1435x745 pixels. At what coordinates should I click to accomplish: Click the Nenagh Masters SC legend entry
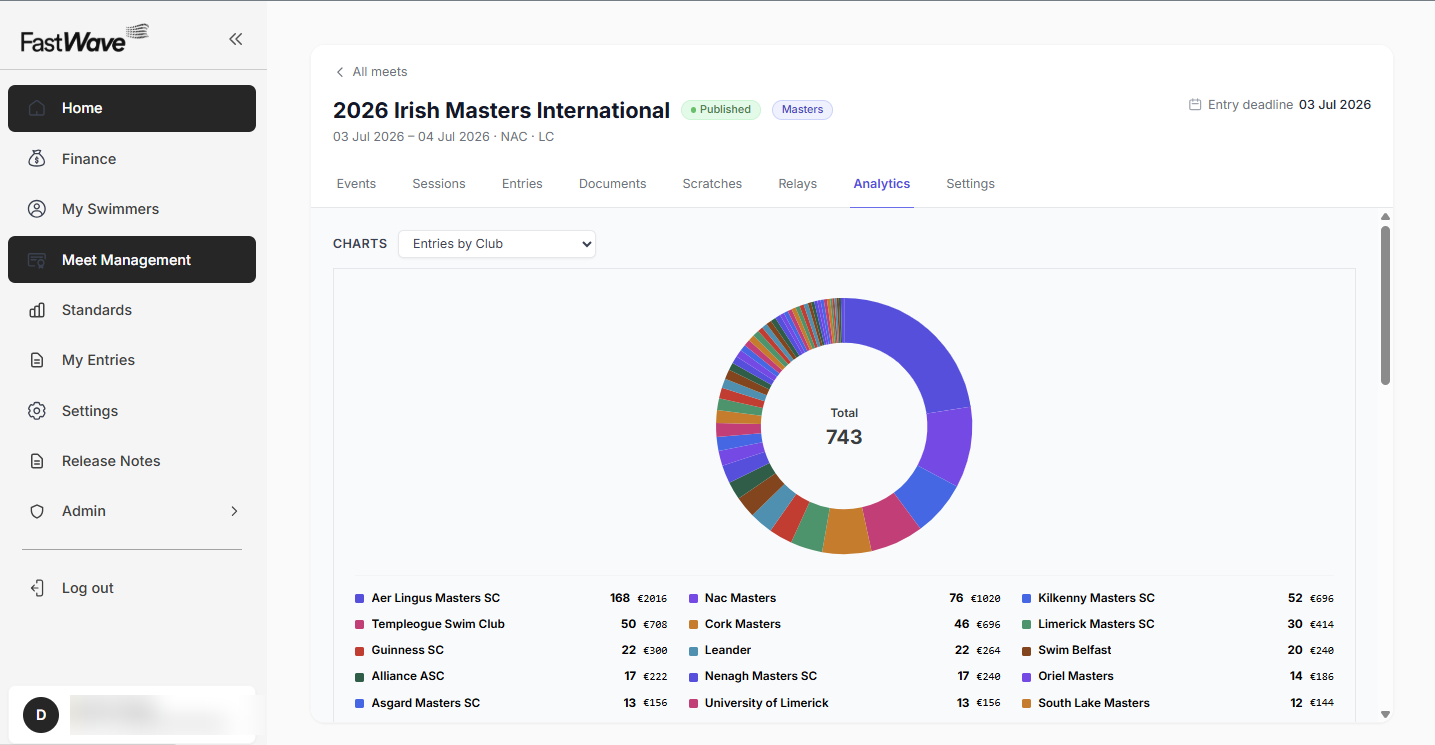pyautogui.click(x=844, y=676)
